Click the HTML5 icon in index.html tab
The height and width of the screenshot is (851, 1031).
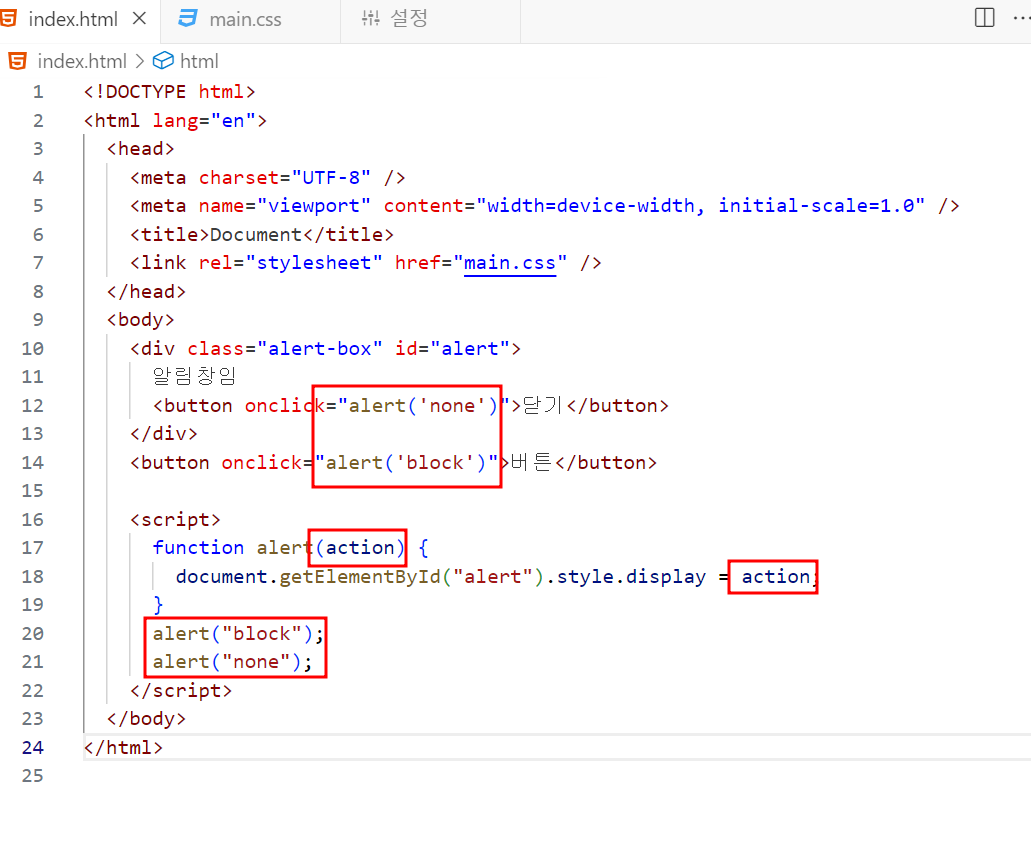[9, 18]
